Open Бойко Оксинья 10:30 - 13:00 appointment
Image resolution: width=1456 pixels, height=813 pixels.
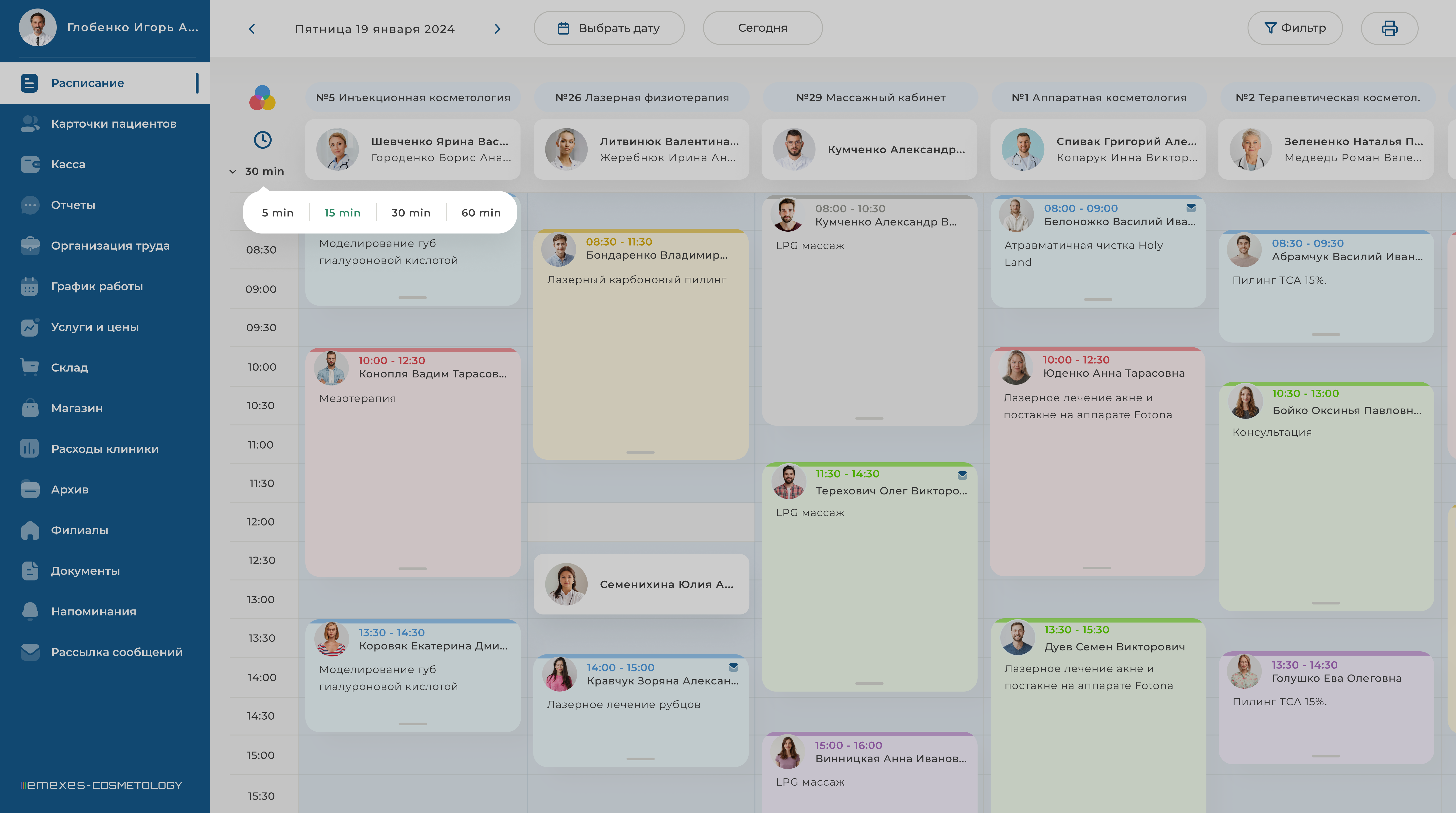(x=1326, y=497)
